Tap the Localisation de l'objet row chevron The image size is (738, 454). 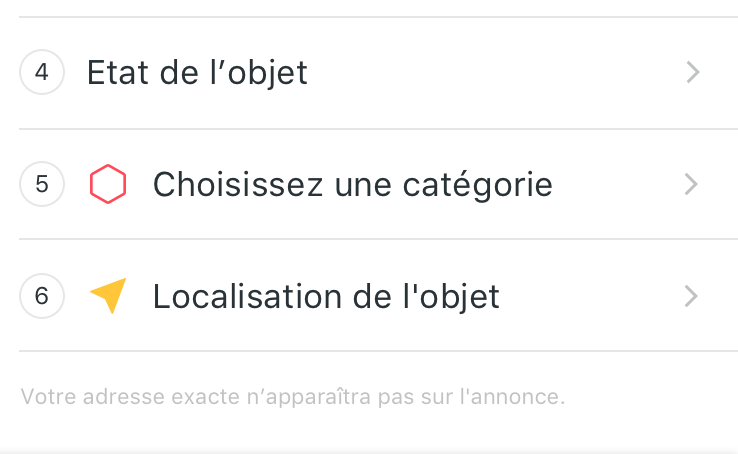(x=693, y=296)
